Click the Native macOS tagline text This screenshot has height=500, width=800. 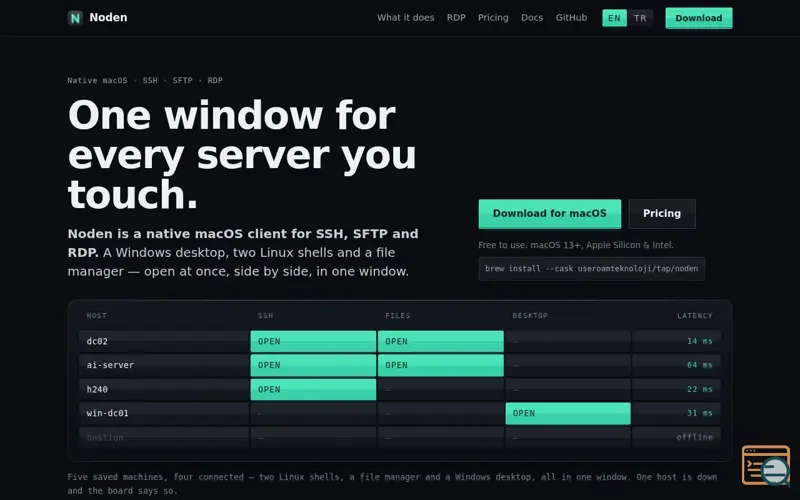145,81
